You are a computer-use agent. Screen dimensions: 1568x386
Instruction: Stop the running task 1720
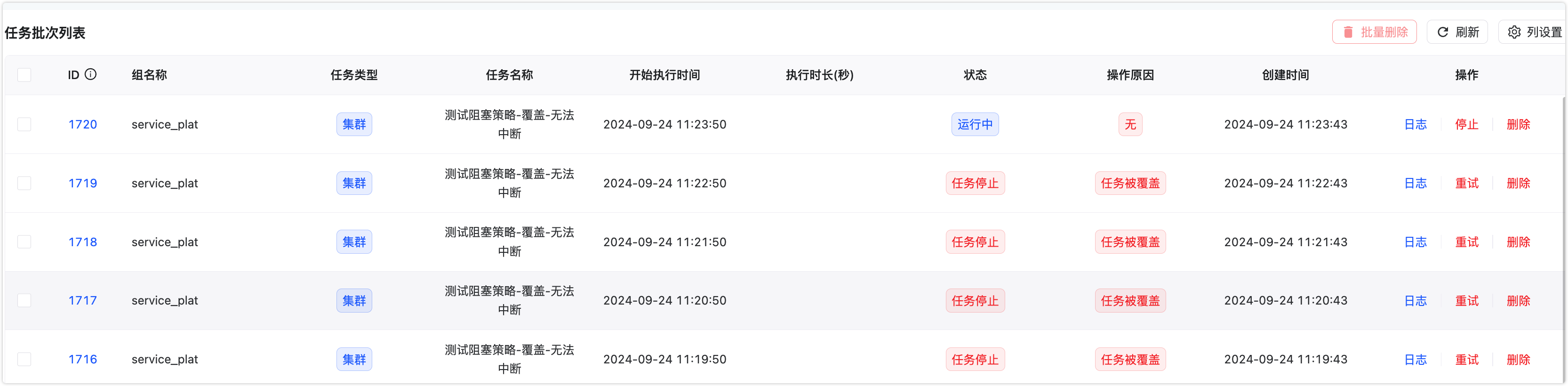[x=1466, y=124]
